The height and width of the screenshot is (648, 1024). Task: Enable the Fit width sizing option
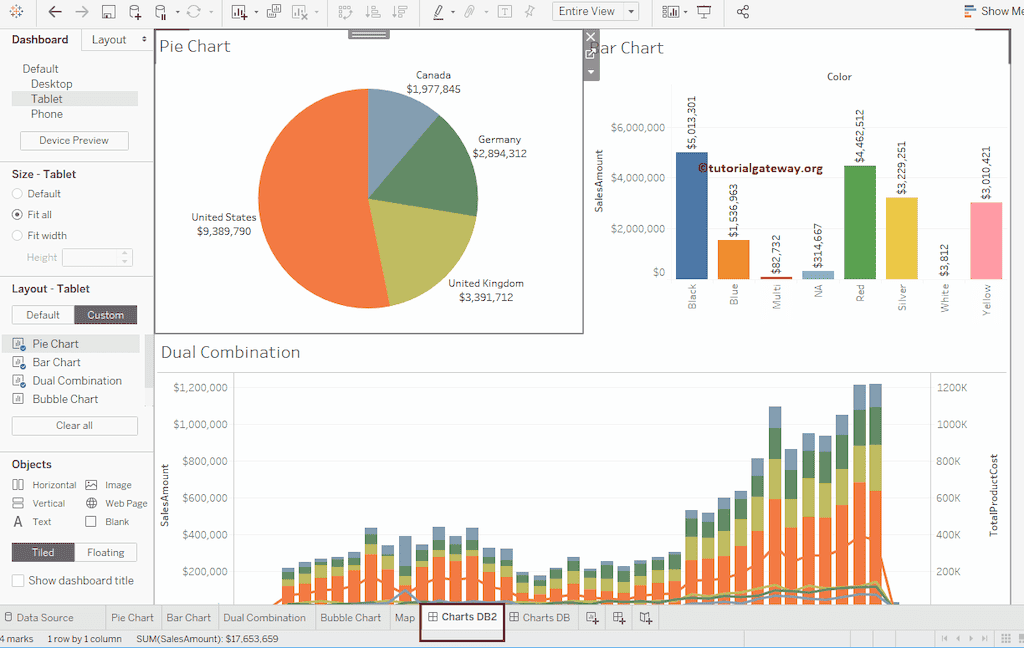(x=18, y=235)
